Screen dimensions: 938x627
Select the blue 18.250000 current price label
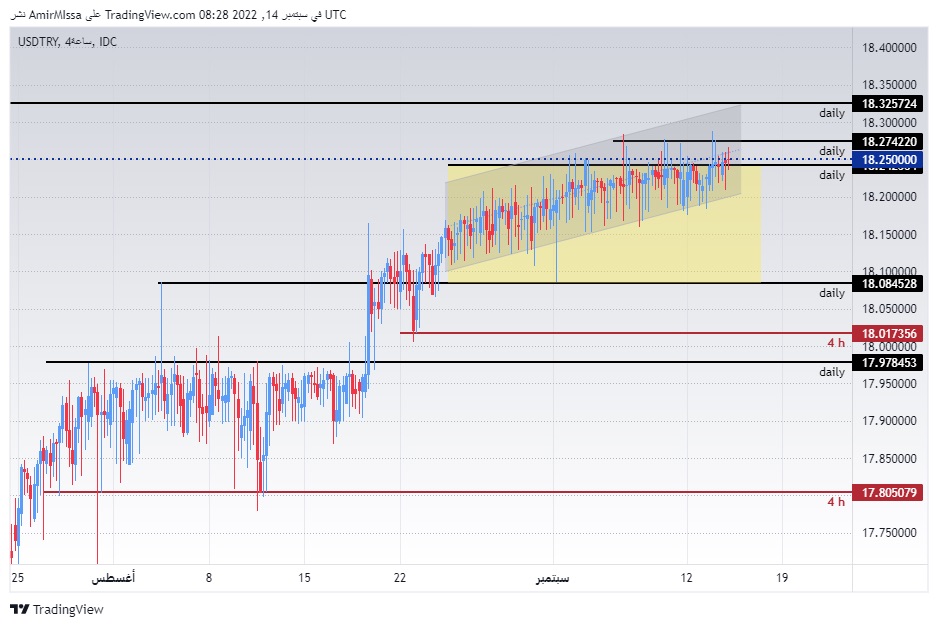[x=888, y=158]
